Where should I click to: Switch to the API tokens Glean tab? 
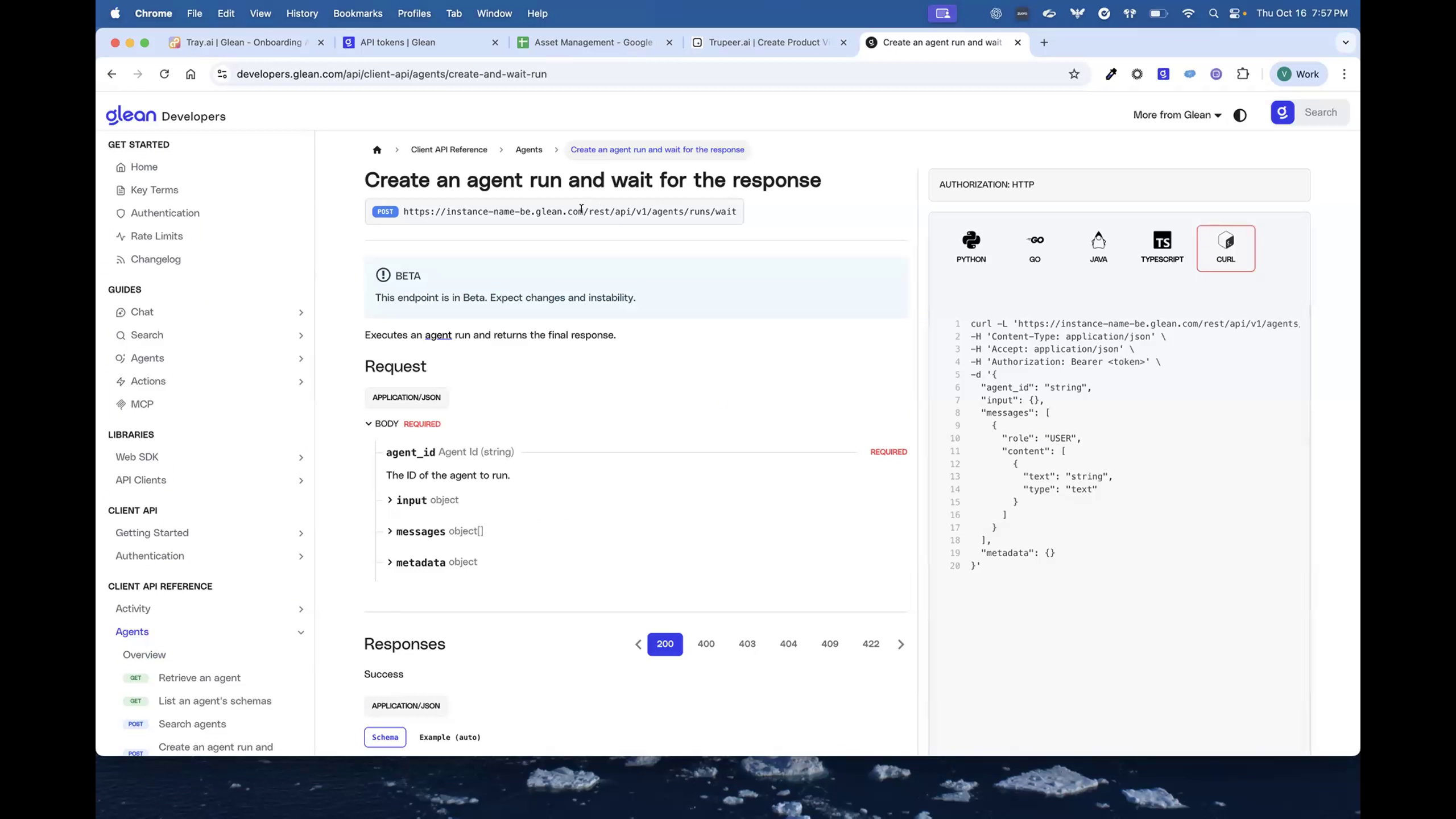pos(397,42)
